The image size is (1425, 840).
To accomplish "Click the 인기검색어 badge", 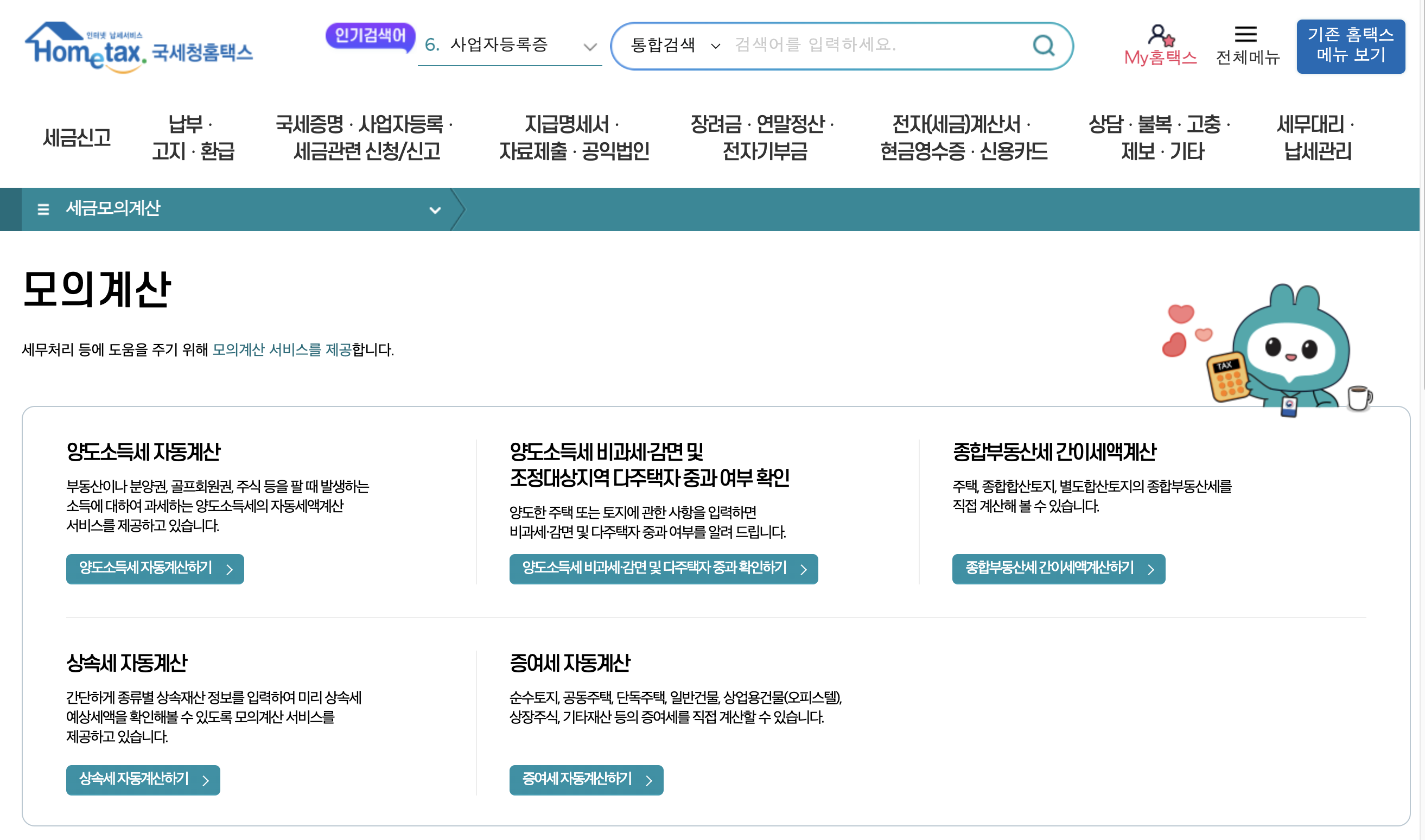I will coord(370,36).
